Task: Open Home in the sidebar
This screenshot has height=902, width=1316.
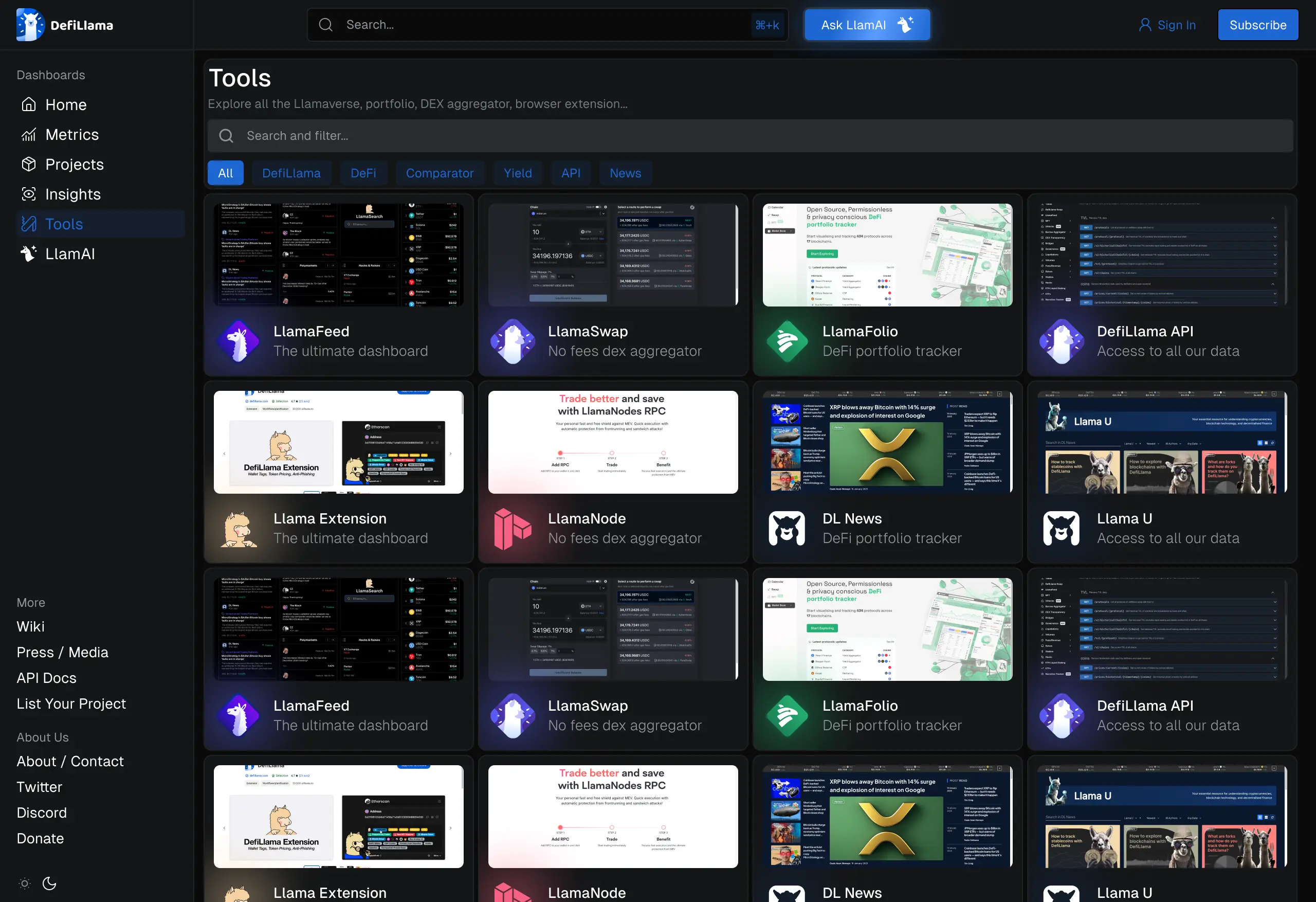Action: click(101, 104)
